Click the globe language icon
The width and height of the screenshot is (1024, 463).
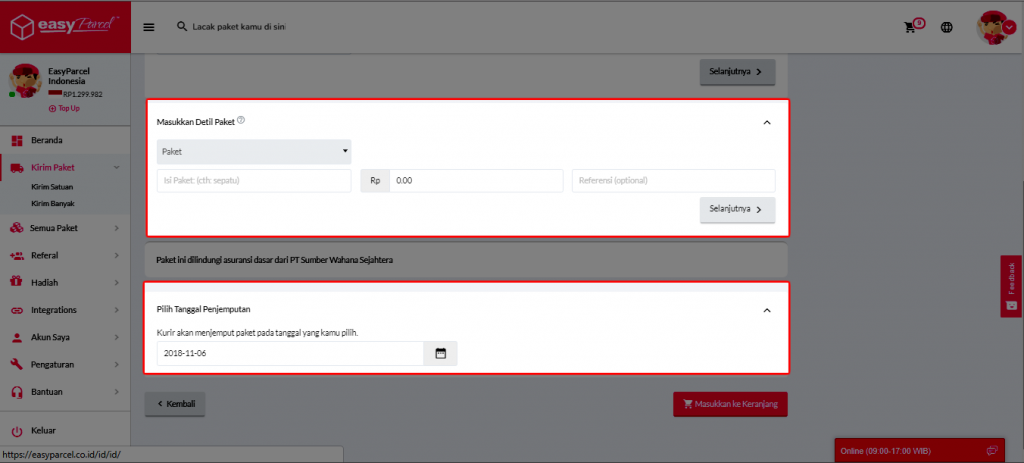(946, 27)
